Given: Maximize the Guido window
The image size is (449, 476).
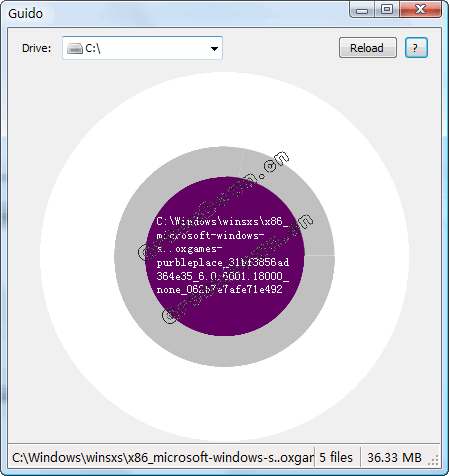Looking at the screenshot, I should tap(387, 9).
